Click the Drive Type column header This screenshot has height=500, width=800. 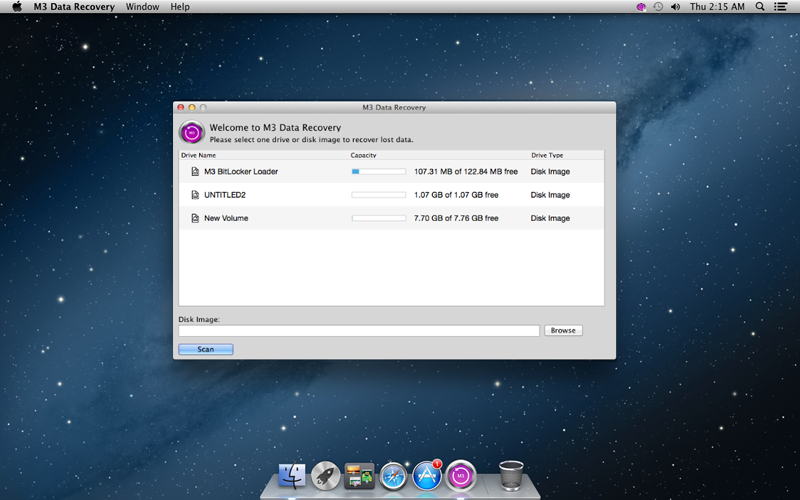[547, 155]
